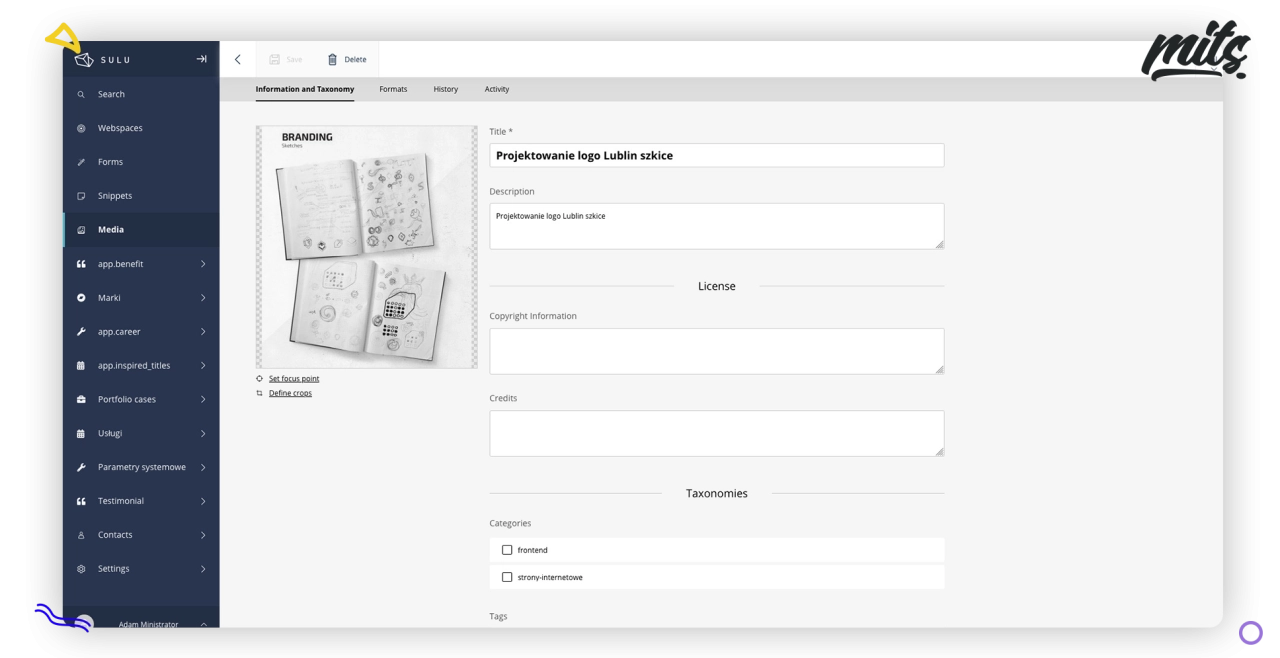The width and height of the screenshot is (1280, 658).
Task: Click the Usługi calendar icon
Action: tap(81, 433)
